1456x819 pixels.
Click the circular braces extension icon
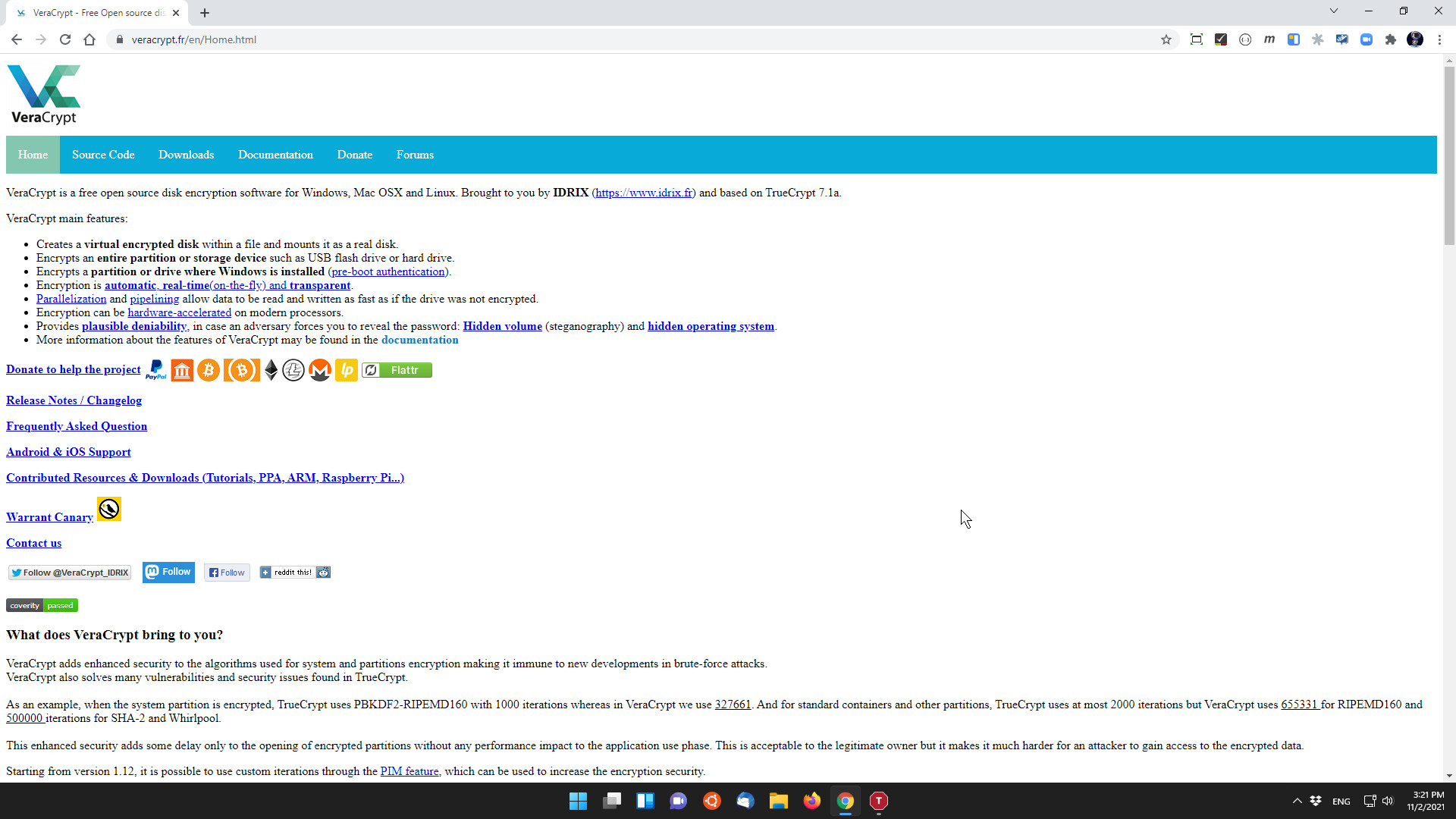(1245, 39)
